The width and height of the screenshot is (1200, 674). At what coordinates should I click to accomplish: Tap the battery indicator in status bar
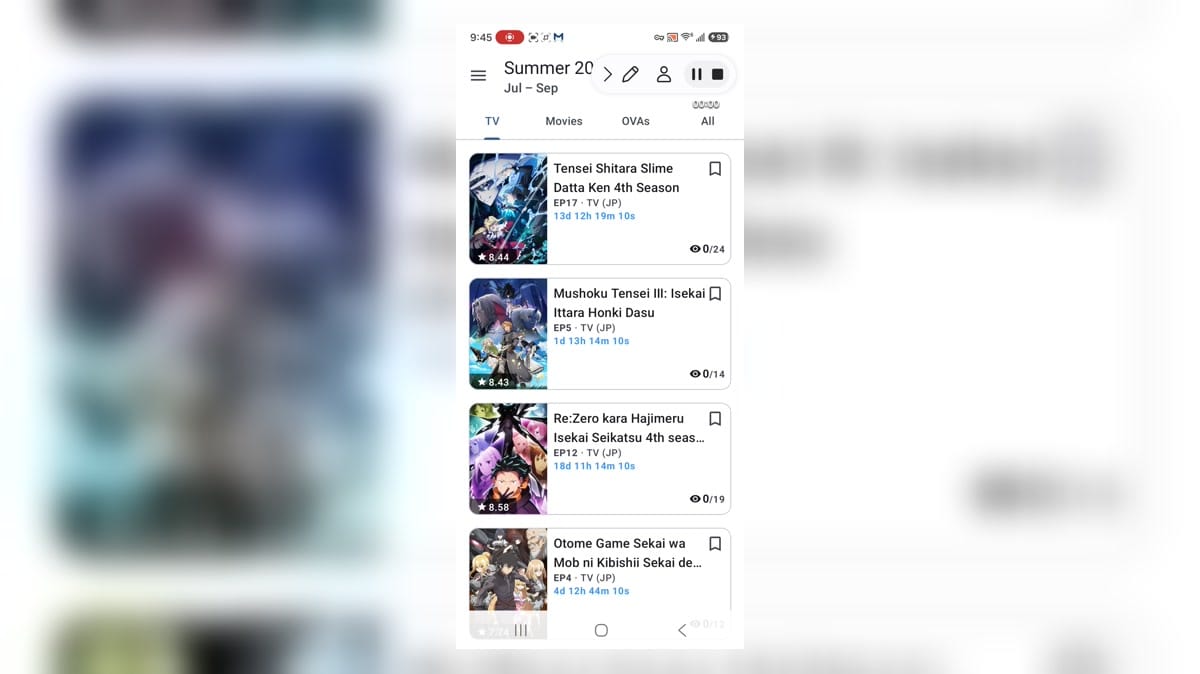tap(720, 37)
